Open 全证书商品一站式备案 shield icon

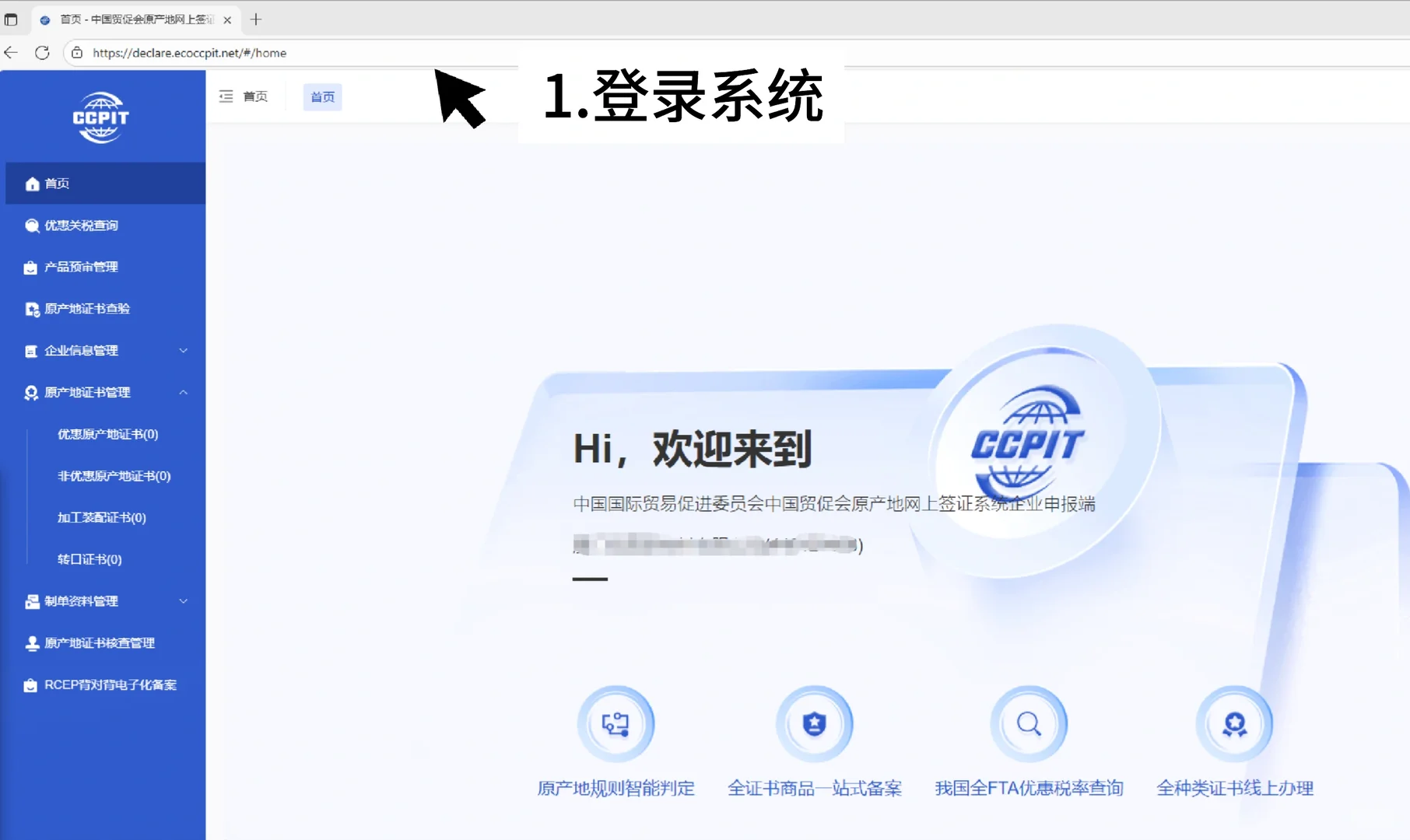(814, 723)
